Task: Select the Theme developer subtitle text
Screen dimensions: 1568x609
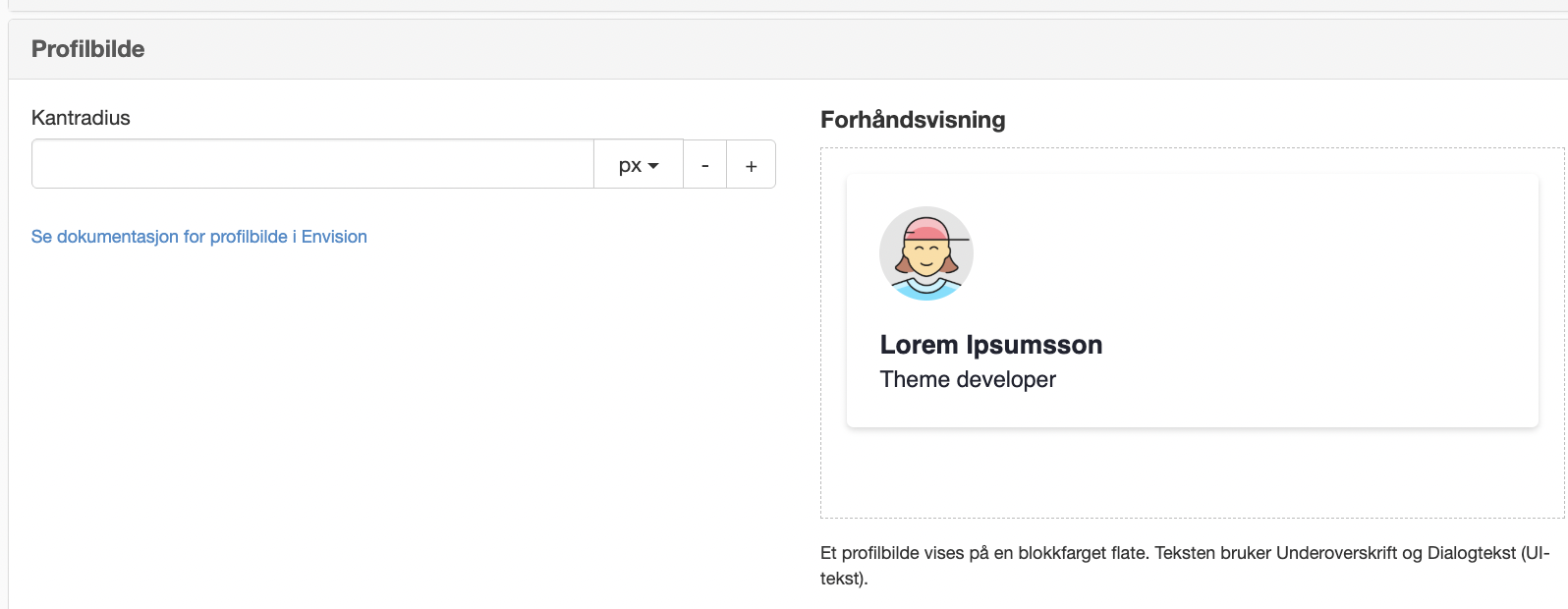Action: click(x=968, y=379)
